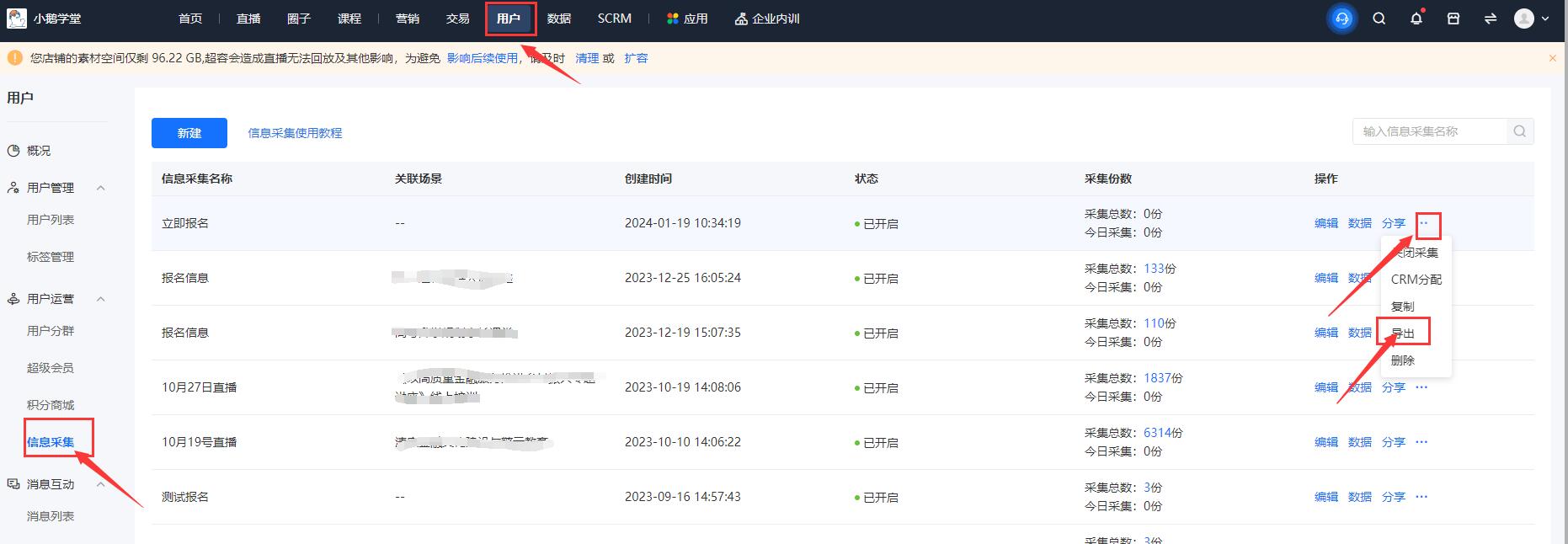Collapse the 用户运营 sidebar section
This screenshot has height=544, width=1568.
pos(100,299)
